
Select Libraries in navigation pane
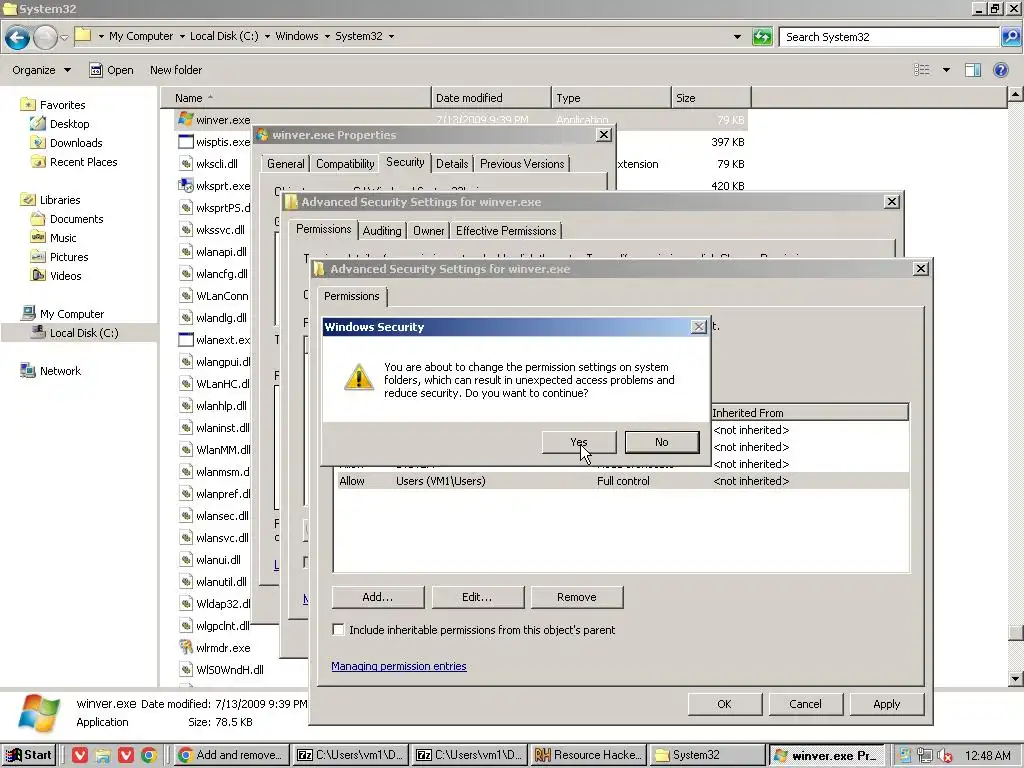(x=59, y=200)
